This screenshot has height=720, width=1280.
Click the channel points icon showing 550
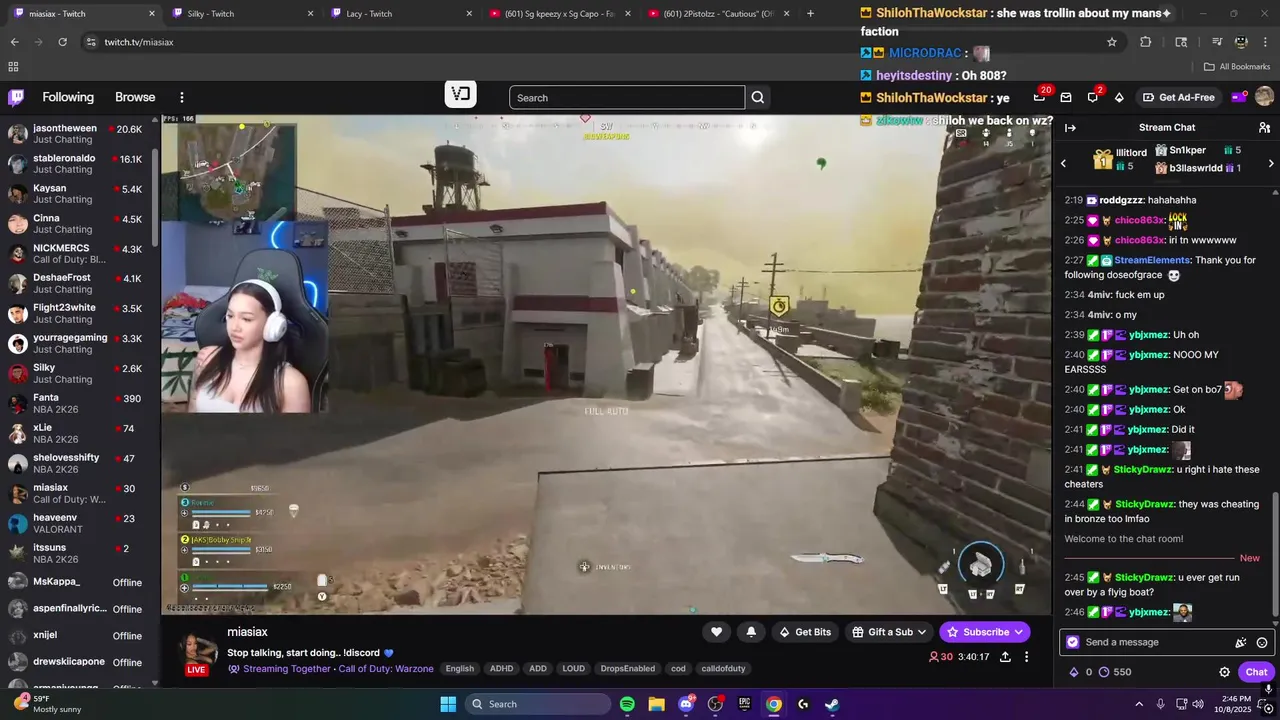coord(1104,672)
